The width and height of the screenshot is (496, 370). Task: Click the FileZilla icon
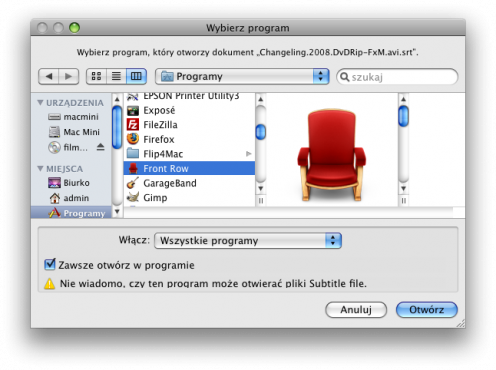[x=133, y=125]
